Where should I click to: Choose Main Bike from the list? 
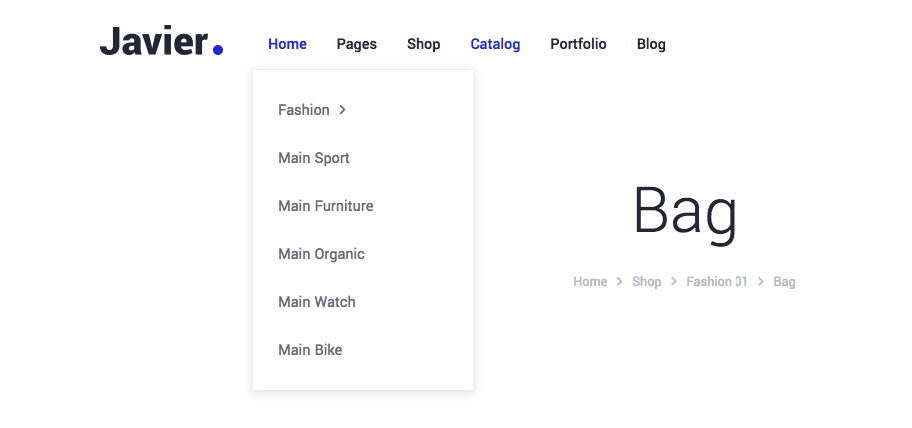tap(310, 350)
